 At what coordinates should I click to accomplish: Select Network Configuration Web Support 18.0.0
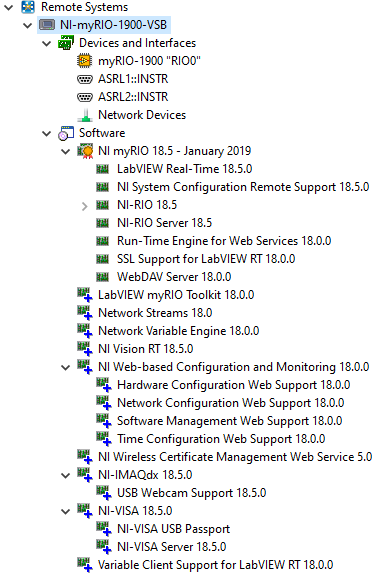coord(230,403)
